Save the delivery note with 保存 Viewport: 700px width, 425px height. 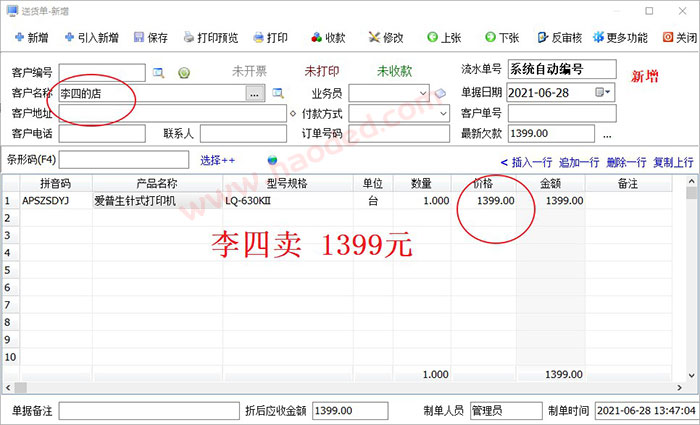tap(149, 38)
